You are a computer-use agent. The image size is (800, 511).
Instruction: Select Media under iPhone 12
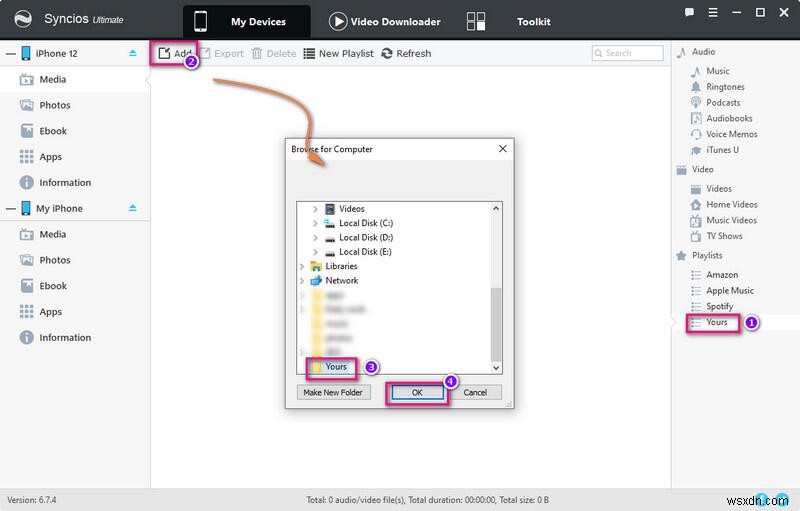[74, 80]
